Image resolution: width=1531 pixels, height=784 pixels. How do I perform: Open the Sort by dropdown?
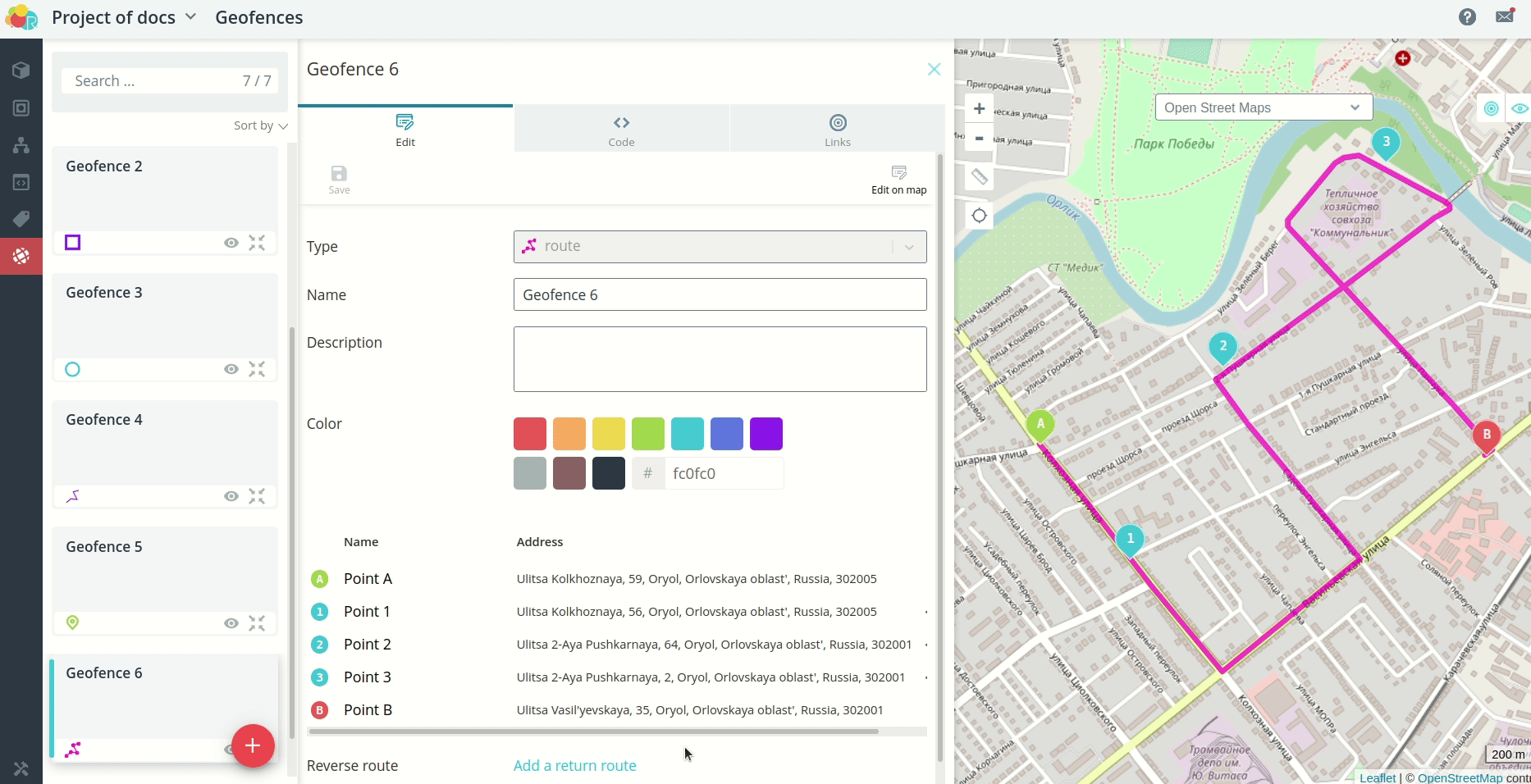pyautogui.click(x=260, y=125)
